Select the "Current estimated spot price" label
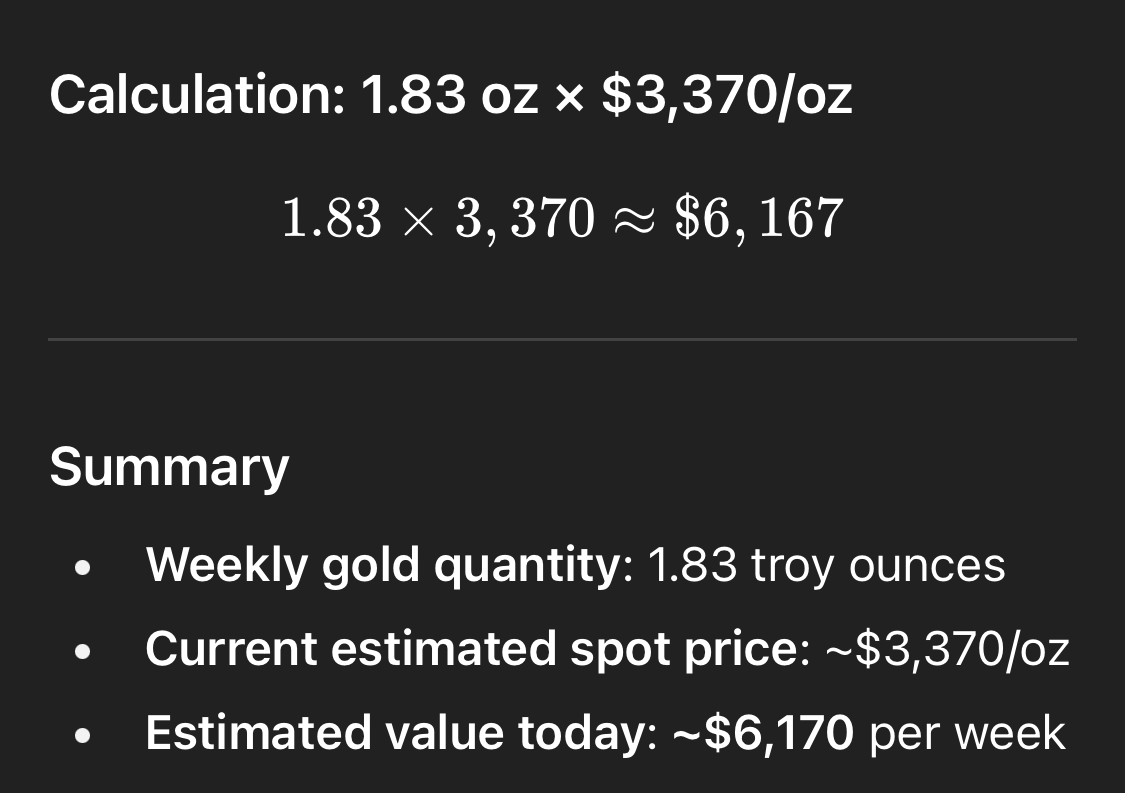The width and height of the screenshot is (1125, 793). pos(471,650)
